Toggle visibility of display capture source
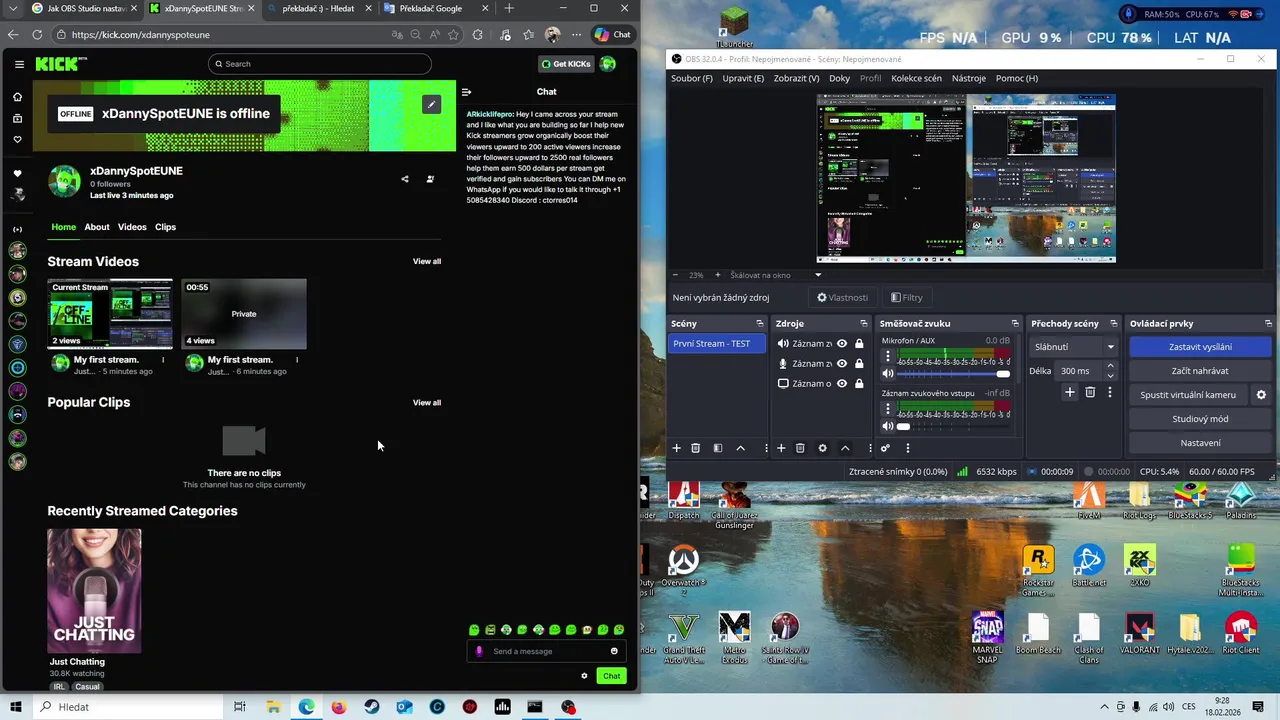 click(x=842, y=384)
